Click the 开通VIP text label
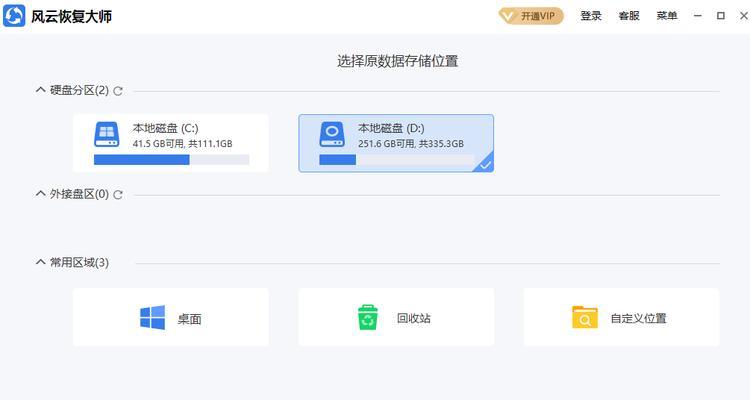The image size is (750, 400). (x=538, y=16)
